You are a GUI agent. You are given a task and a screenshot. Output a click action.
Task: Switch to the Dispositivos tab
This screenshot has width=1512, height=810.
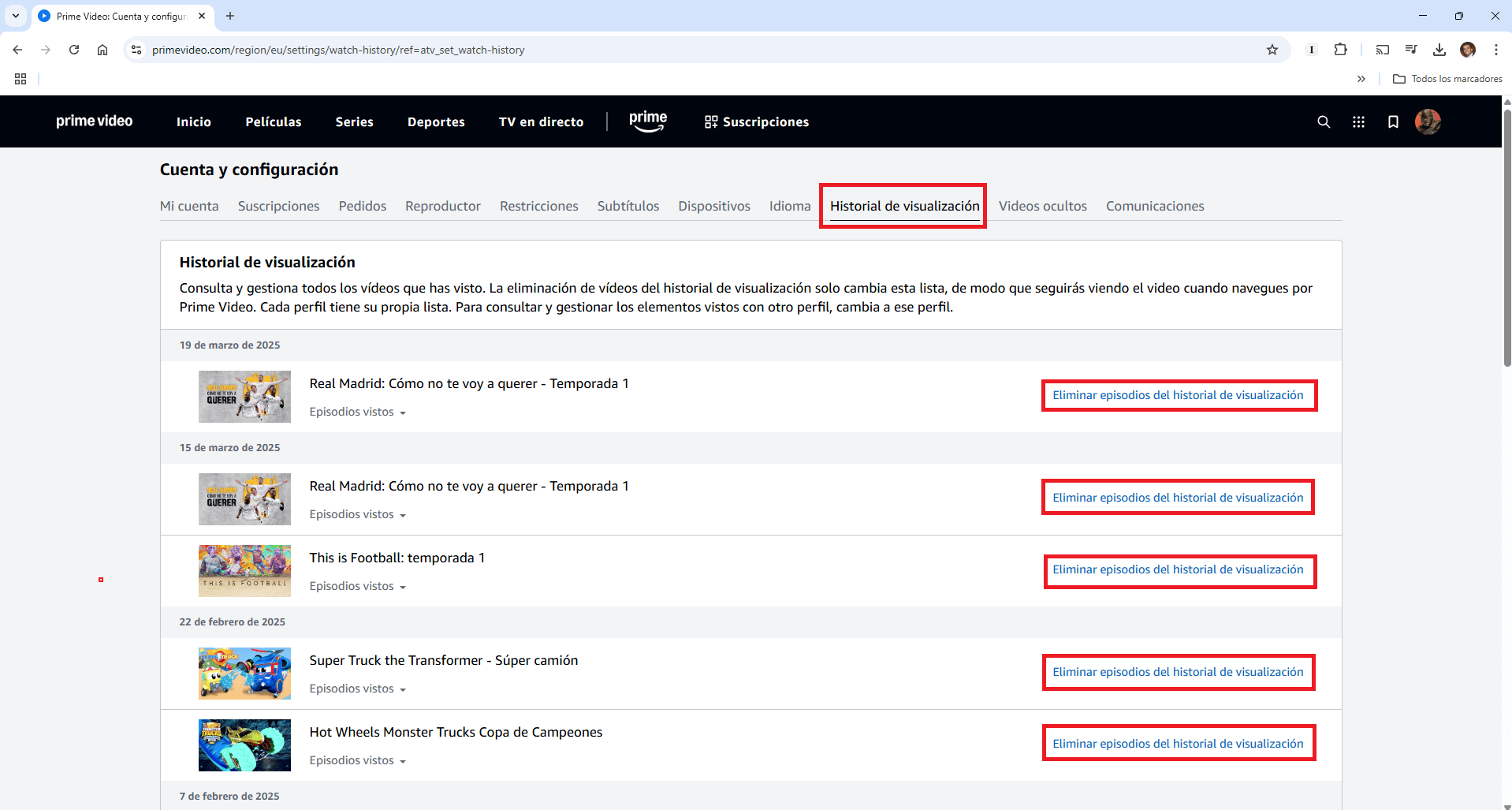click(714, 206)
